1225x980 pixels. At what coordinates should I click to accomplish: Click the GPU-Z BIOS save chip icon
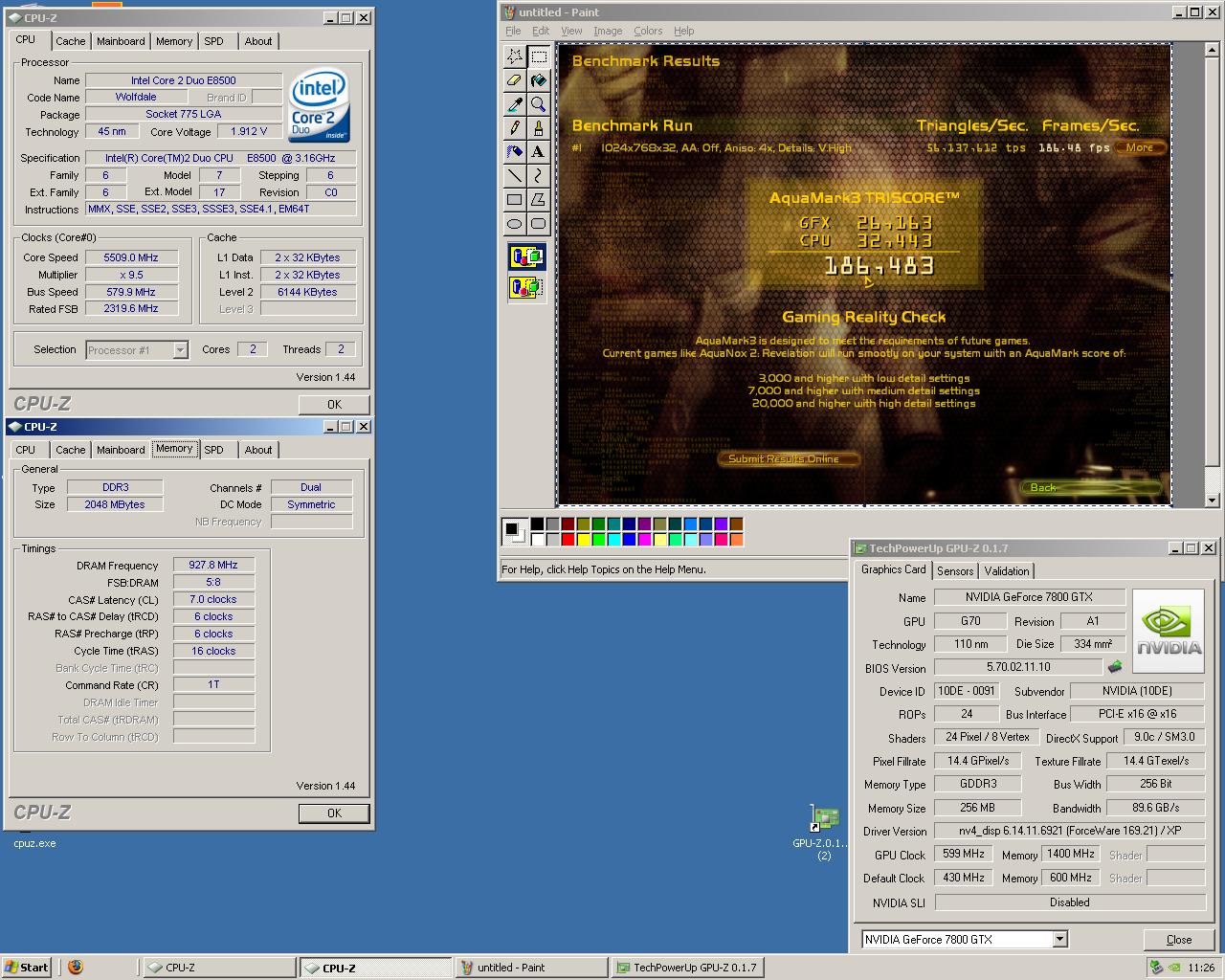point(1115,667)
